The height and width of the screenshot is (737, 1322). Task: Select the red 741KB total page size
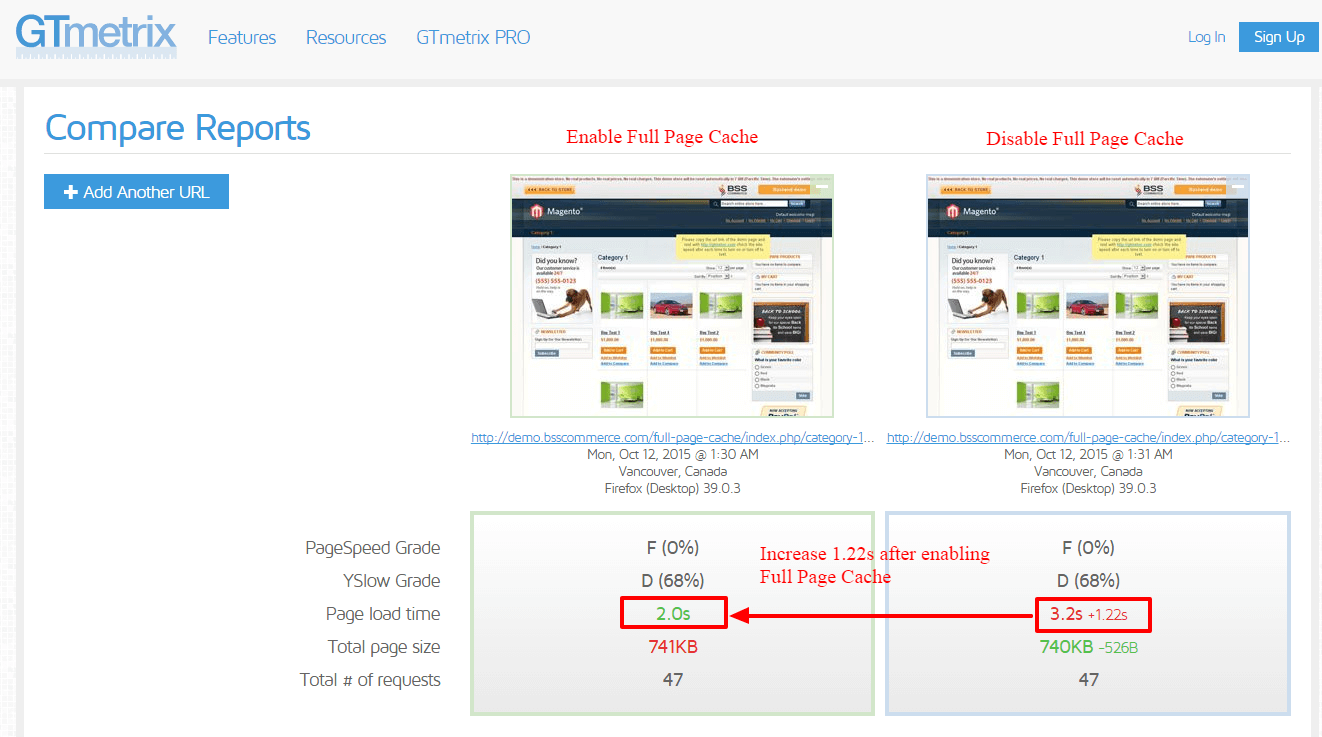tap(673, 647)
